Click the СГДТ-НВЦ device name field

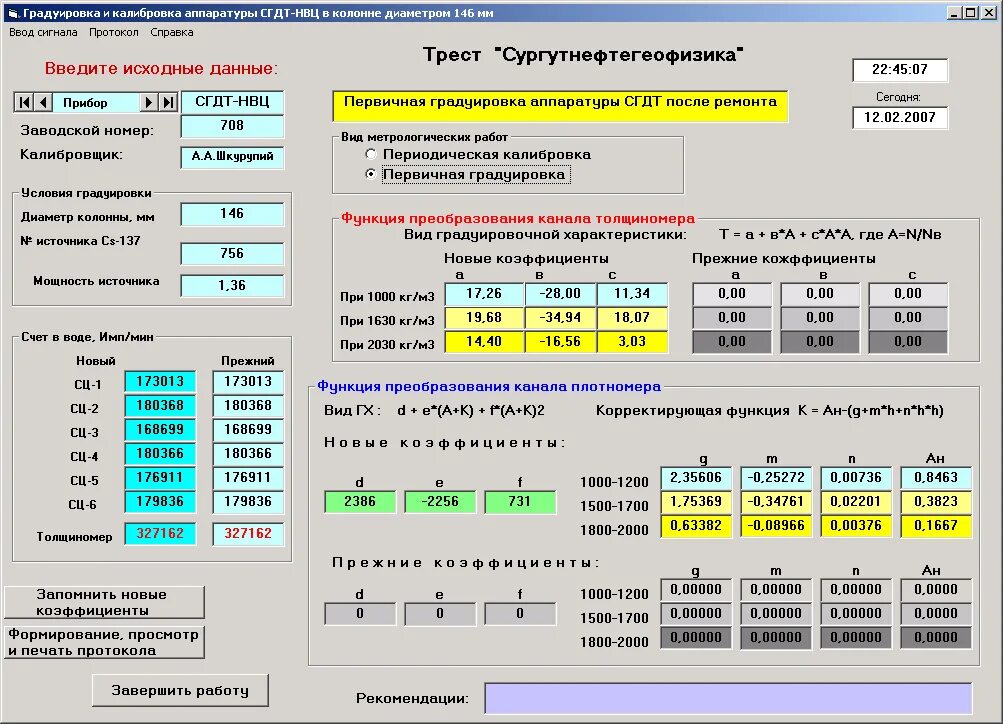[232, 102]
